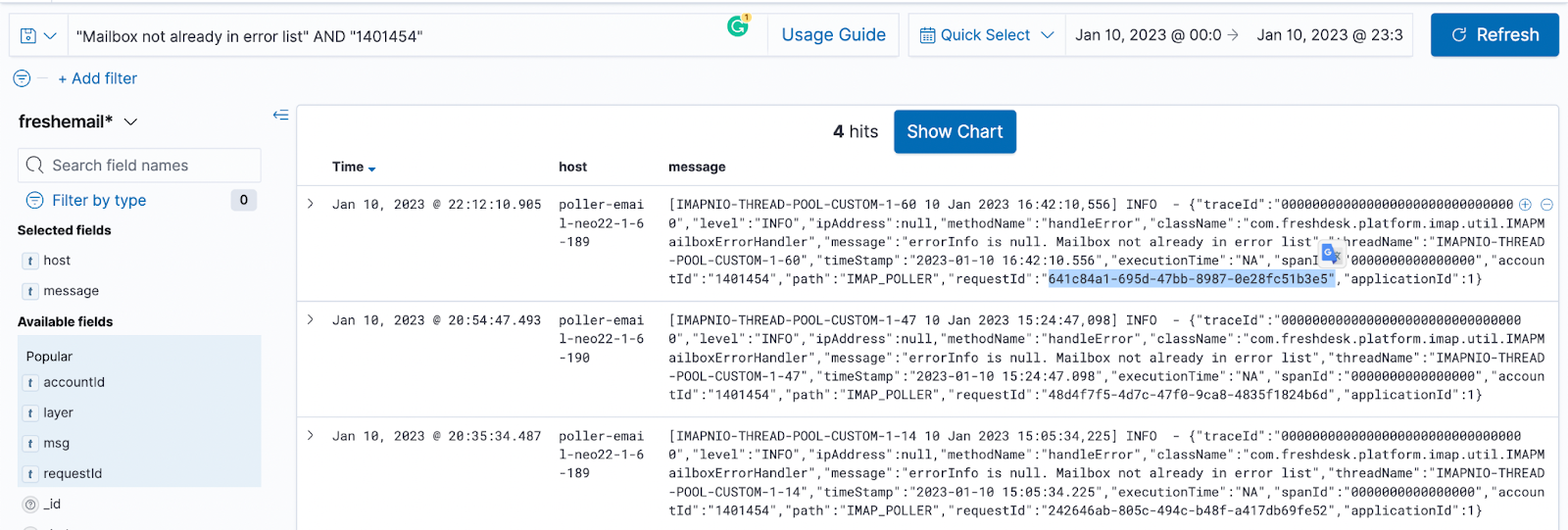Image resolution: width=1568 pixels, height=530 pixels.
Task: Open the saved queries menu icon
Action: (38, 35)
